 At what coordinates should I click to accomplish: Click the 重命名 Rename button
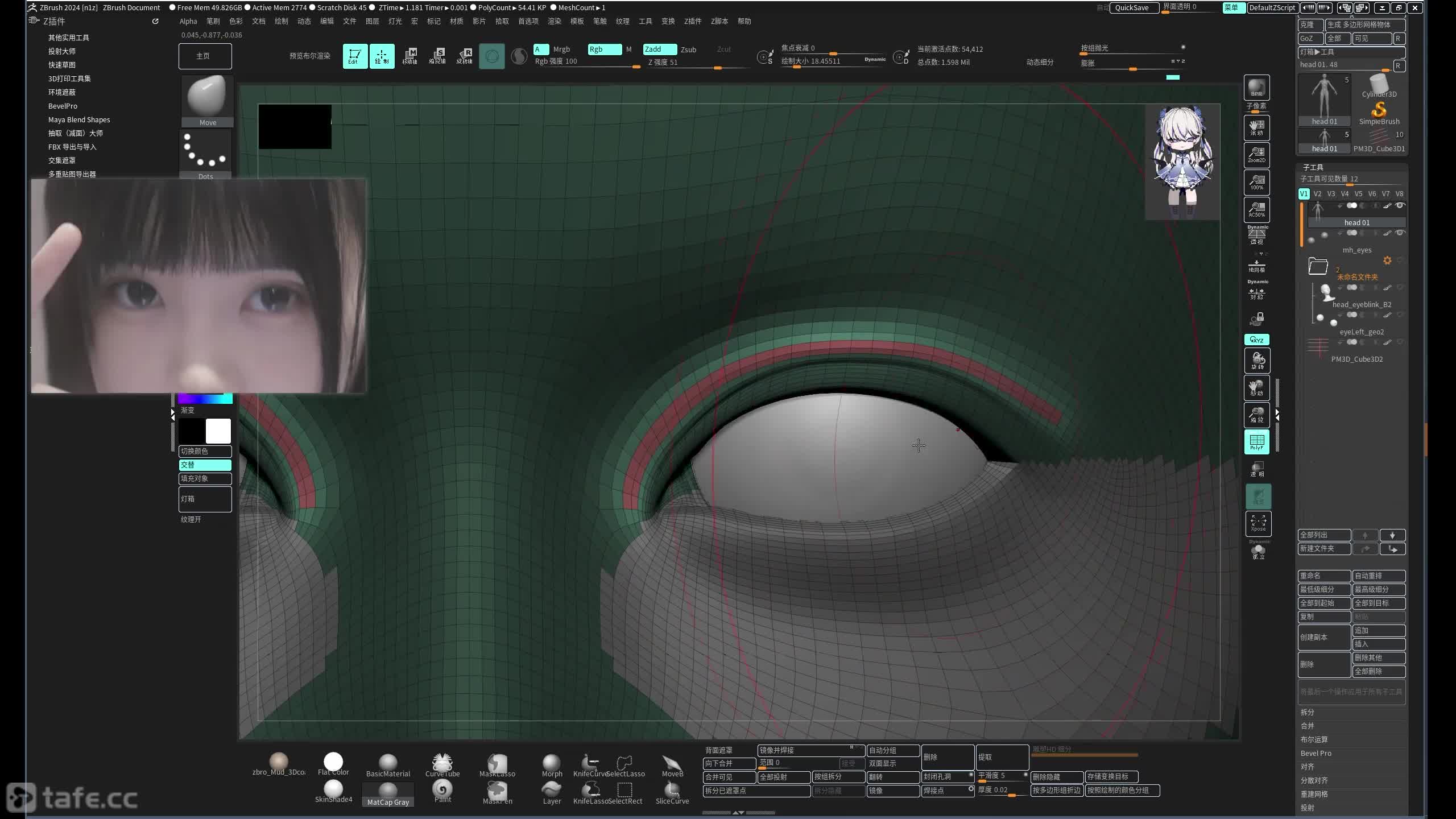click(1324, 576)
